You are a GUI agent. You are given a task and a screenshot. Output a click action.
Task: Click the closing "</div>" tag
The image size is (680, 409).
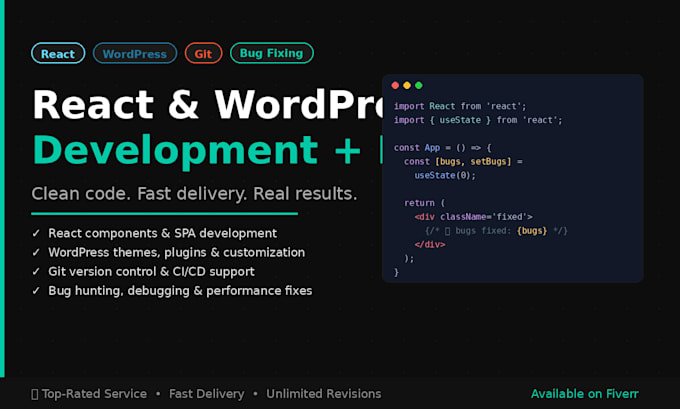(429, 245)
